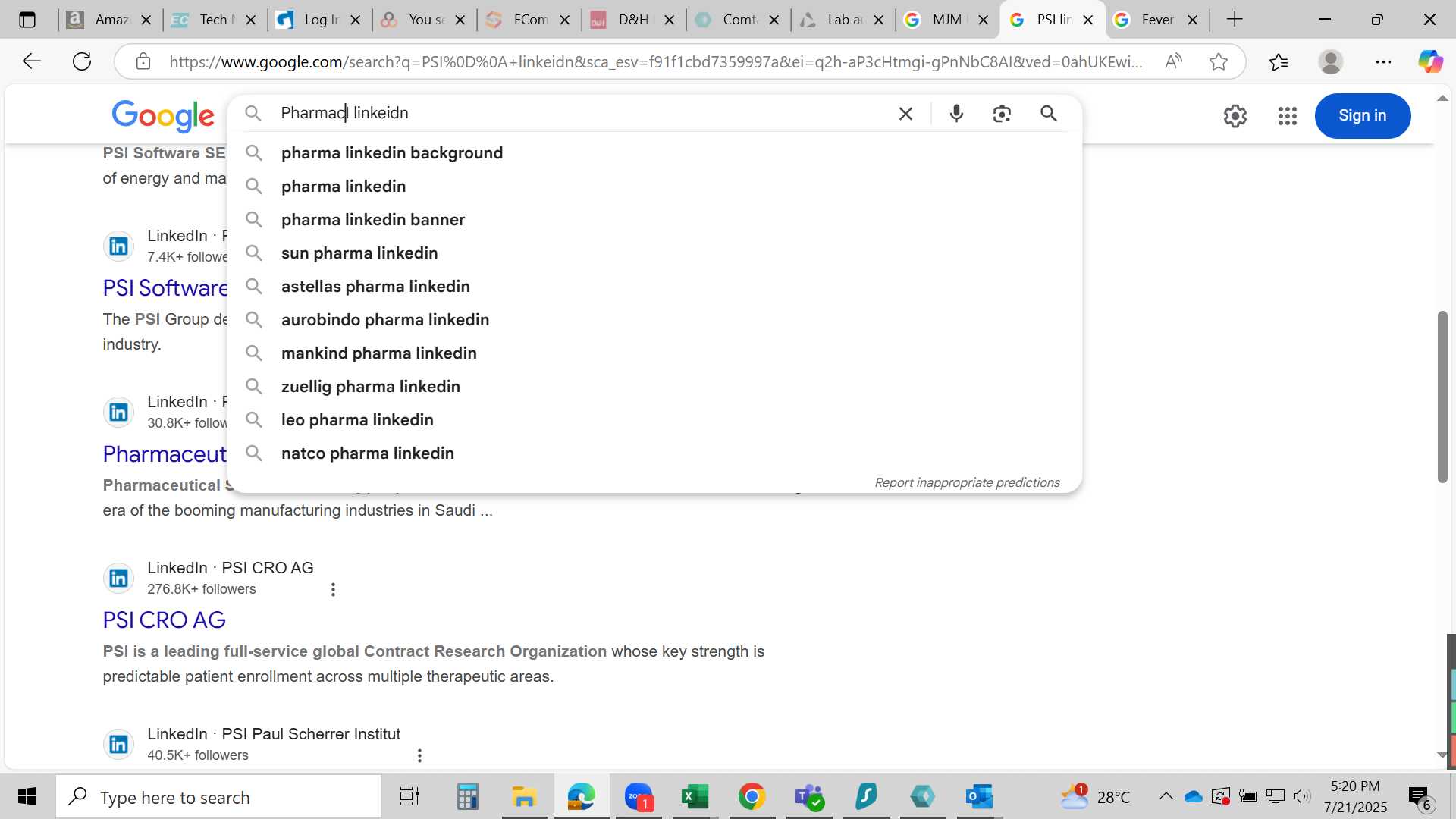Image resolution: width=1456 pixels, height=819 pixels.
Task: Select suggestion 'aurobindo pharma linkedin'
Action: [654, 320]
